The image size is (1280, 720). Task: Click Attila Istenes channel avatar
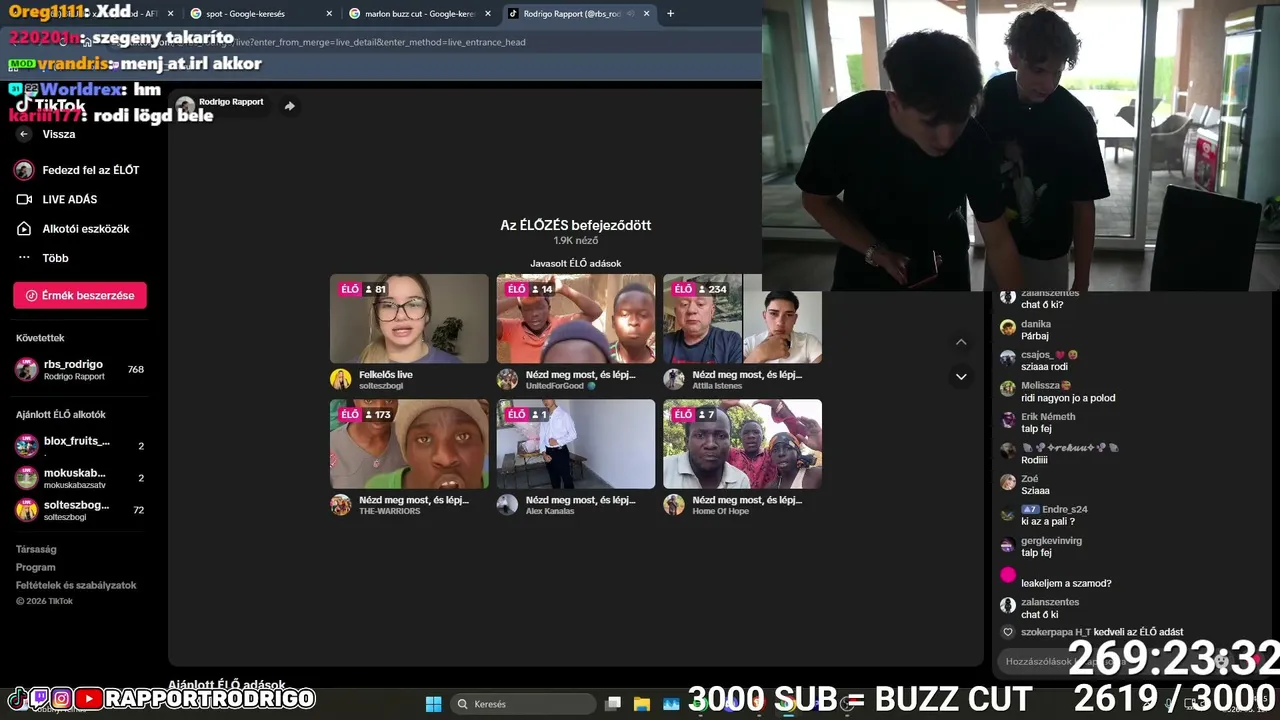coord(674,379)
